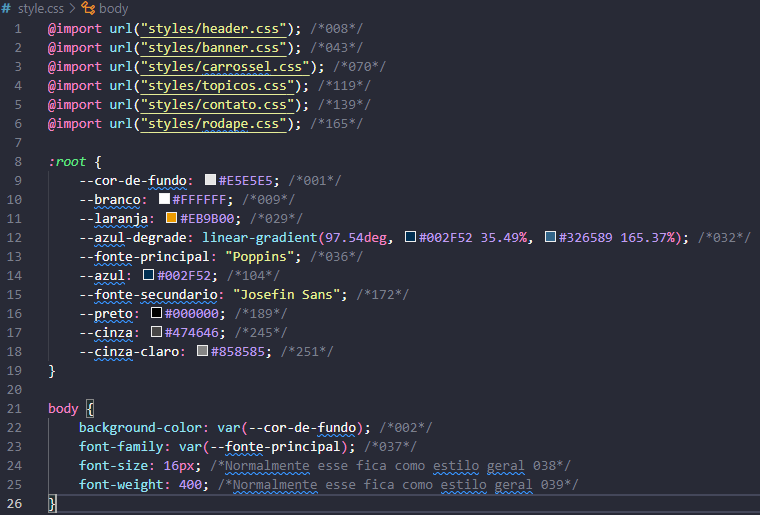Open the orange #EB9B00 color swatch
Image resolution: width=760 pixels, height=515 pixels.
pyautogui.click(x=171, y=218)
